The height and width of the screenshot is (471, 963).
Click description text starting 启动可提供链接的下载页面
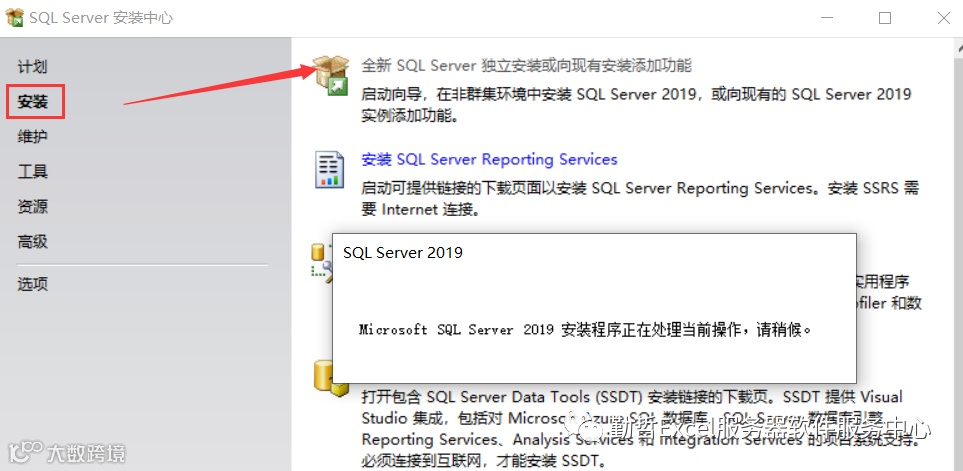pyautogui.click(x=640, y=198)
